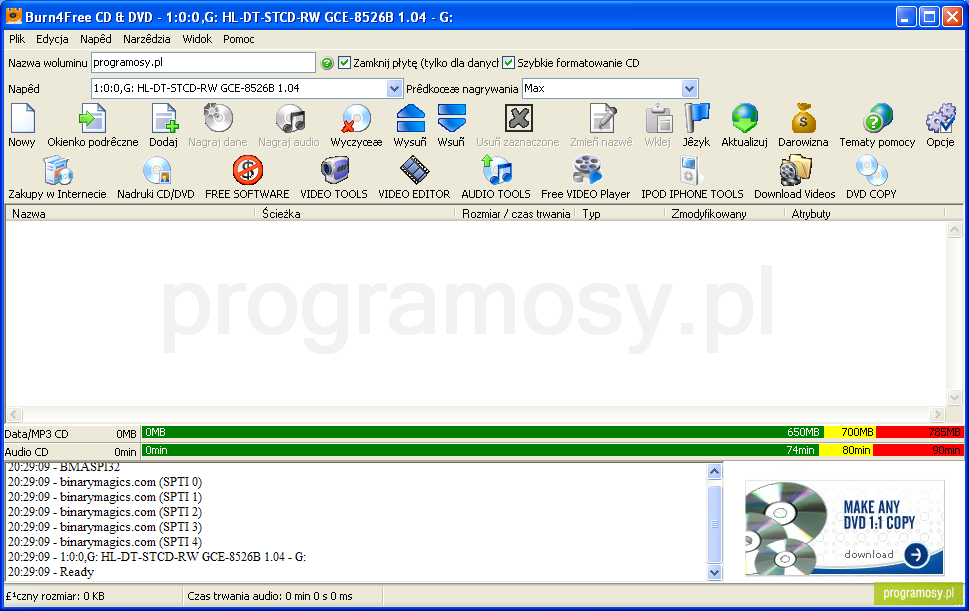This screenshot has width=969, height=611.
Task: Open the Widok menu
Action: 197,39
